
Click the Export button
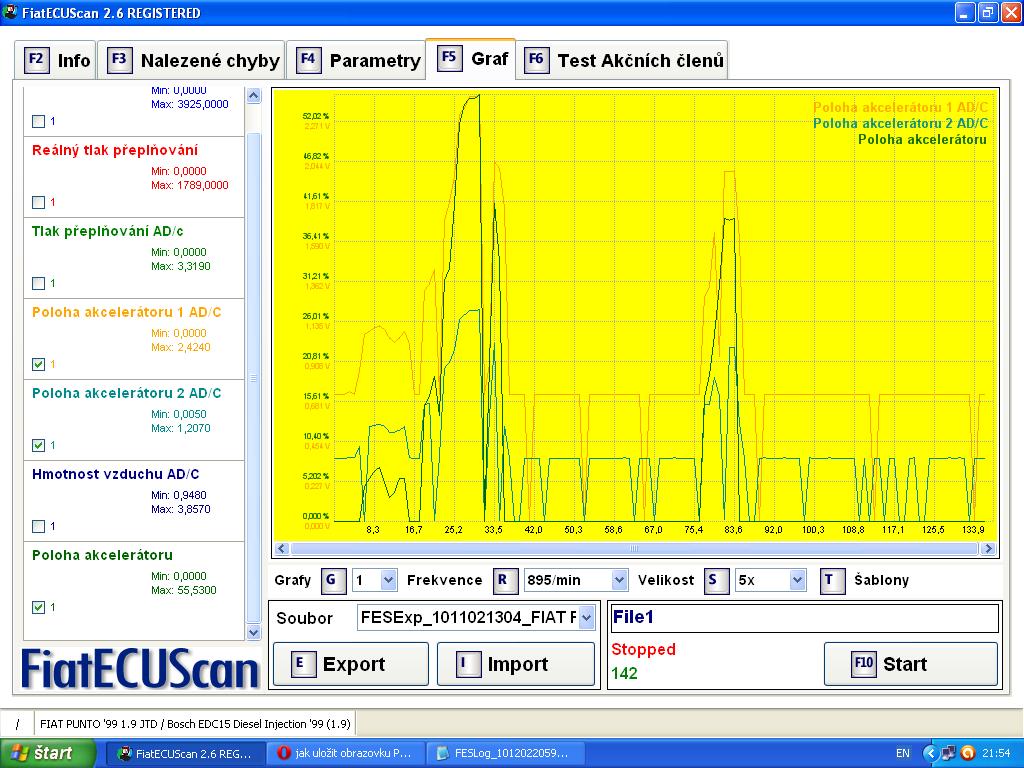pyautogui.click(x=351, y=664)
